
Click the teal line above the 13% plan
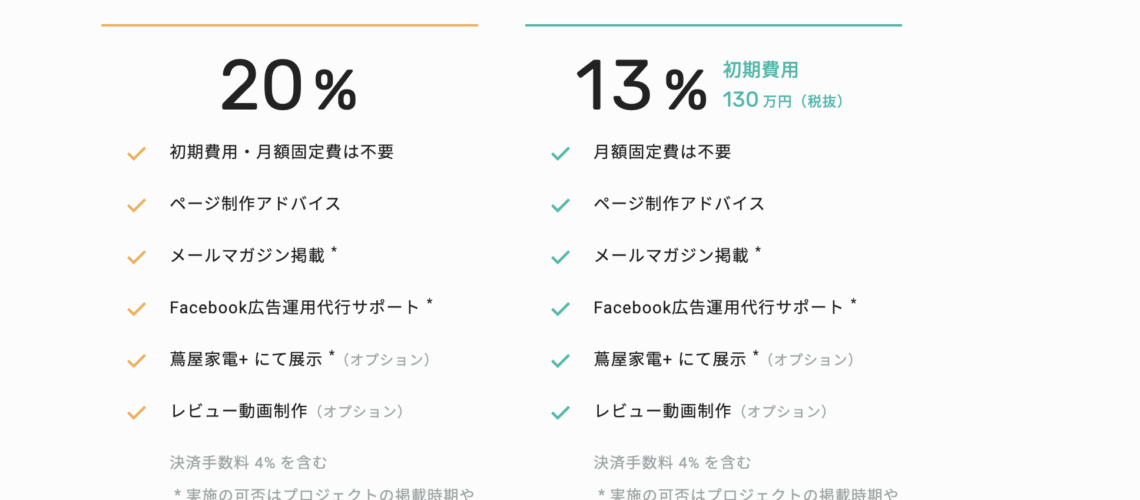(x=713, y=25)
